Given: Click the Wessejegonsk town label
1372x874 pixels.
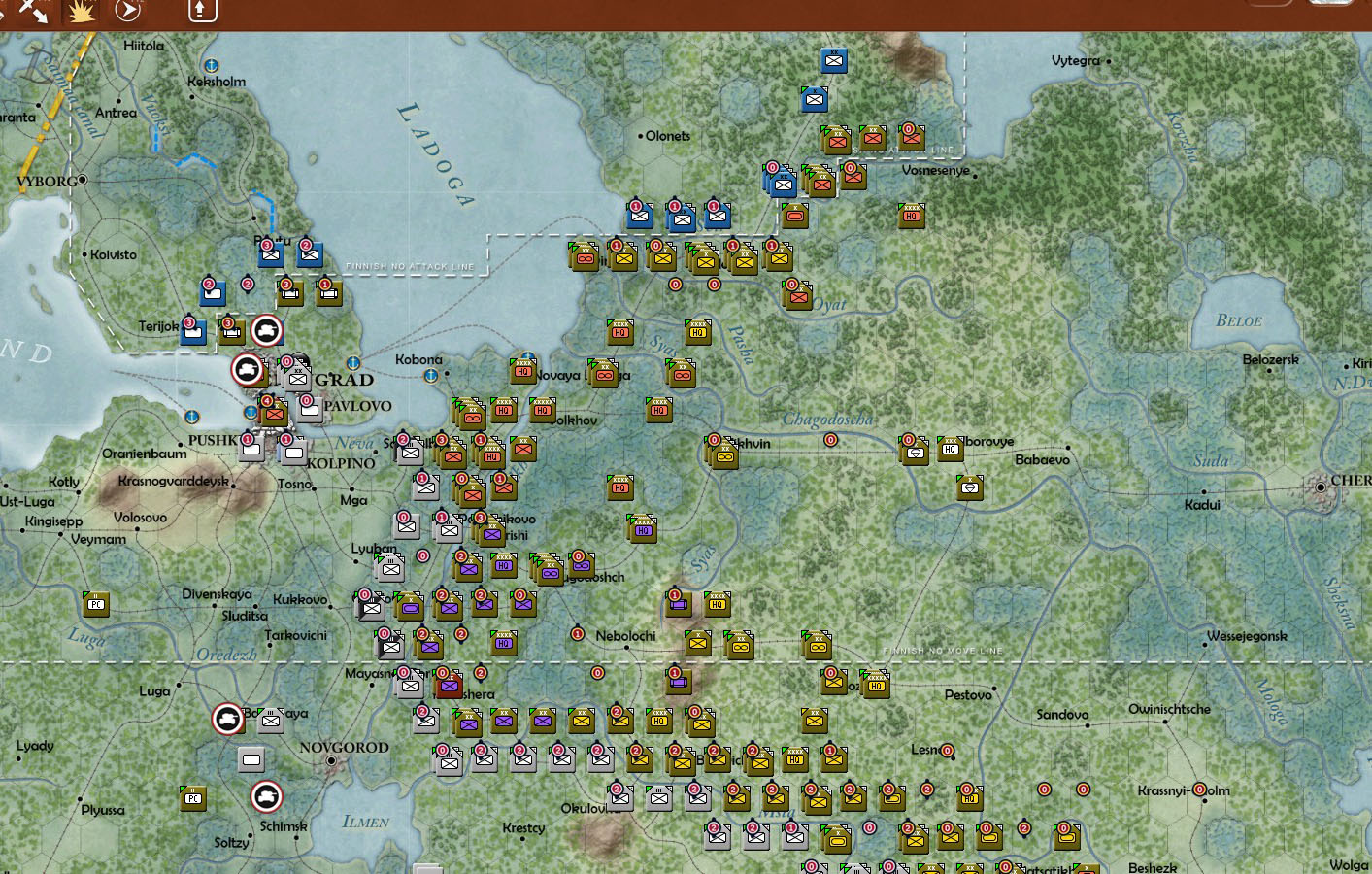Looking at the screenshot, I should [x=1247, y=637].
